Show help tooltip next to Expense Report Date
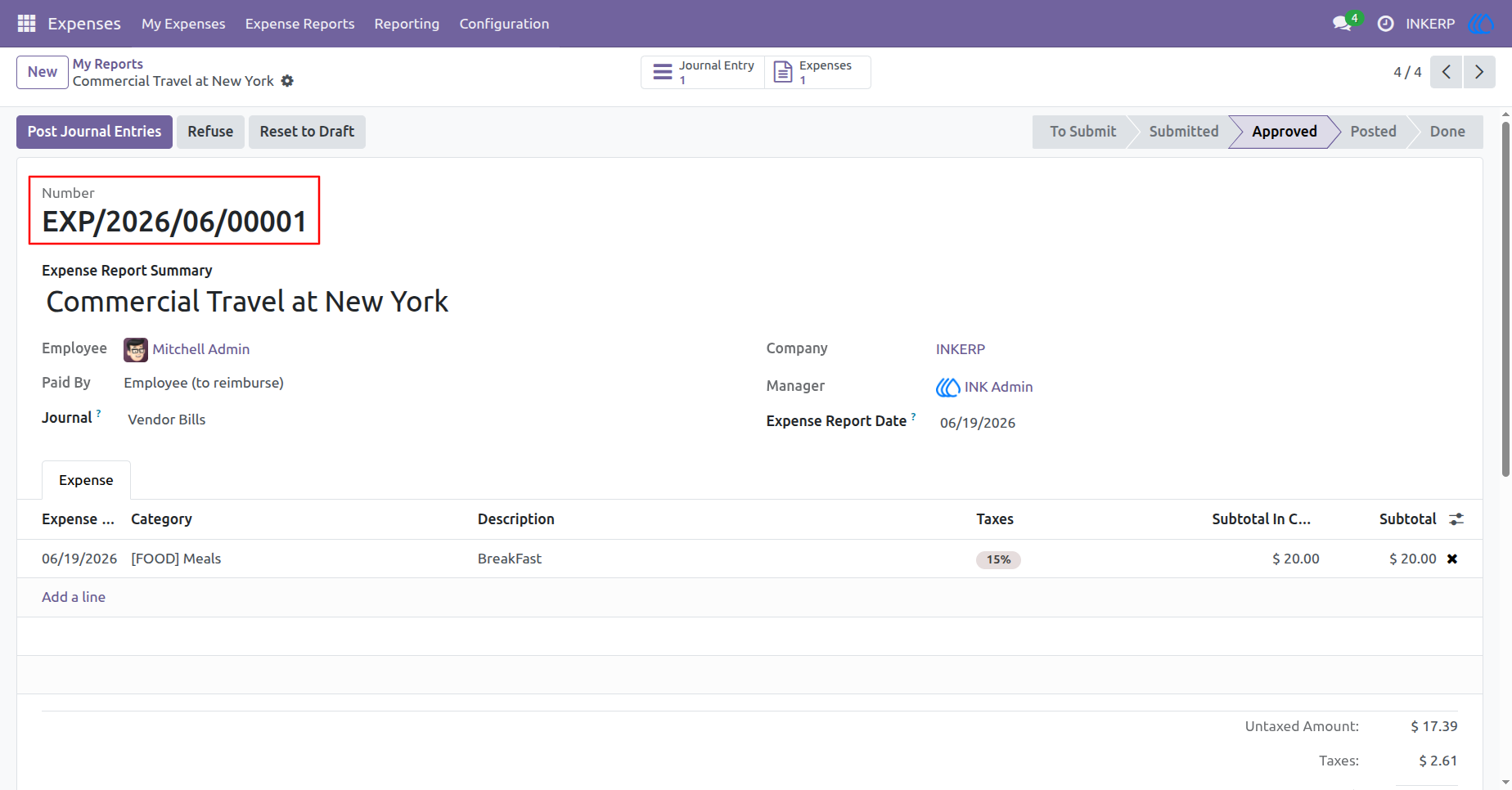This screenshot has width=1512, height=790. (x=913, y=416)
